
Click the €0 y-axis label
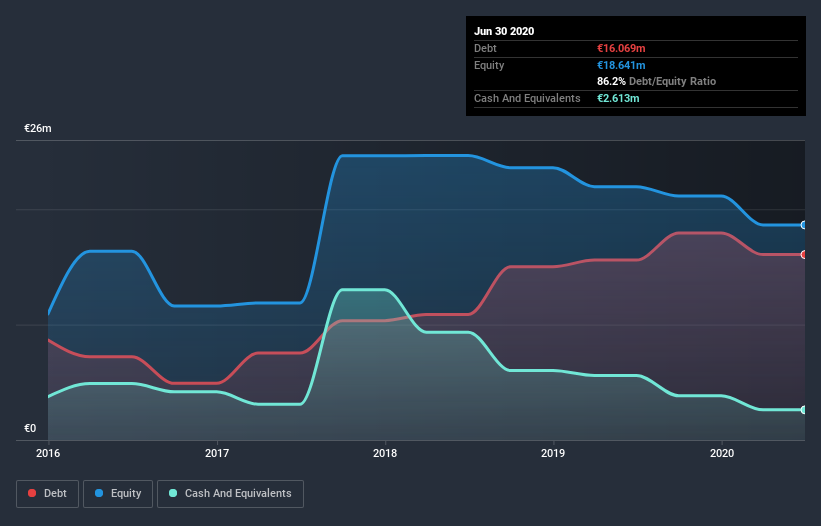30,428
